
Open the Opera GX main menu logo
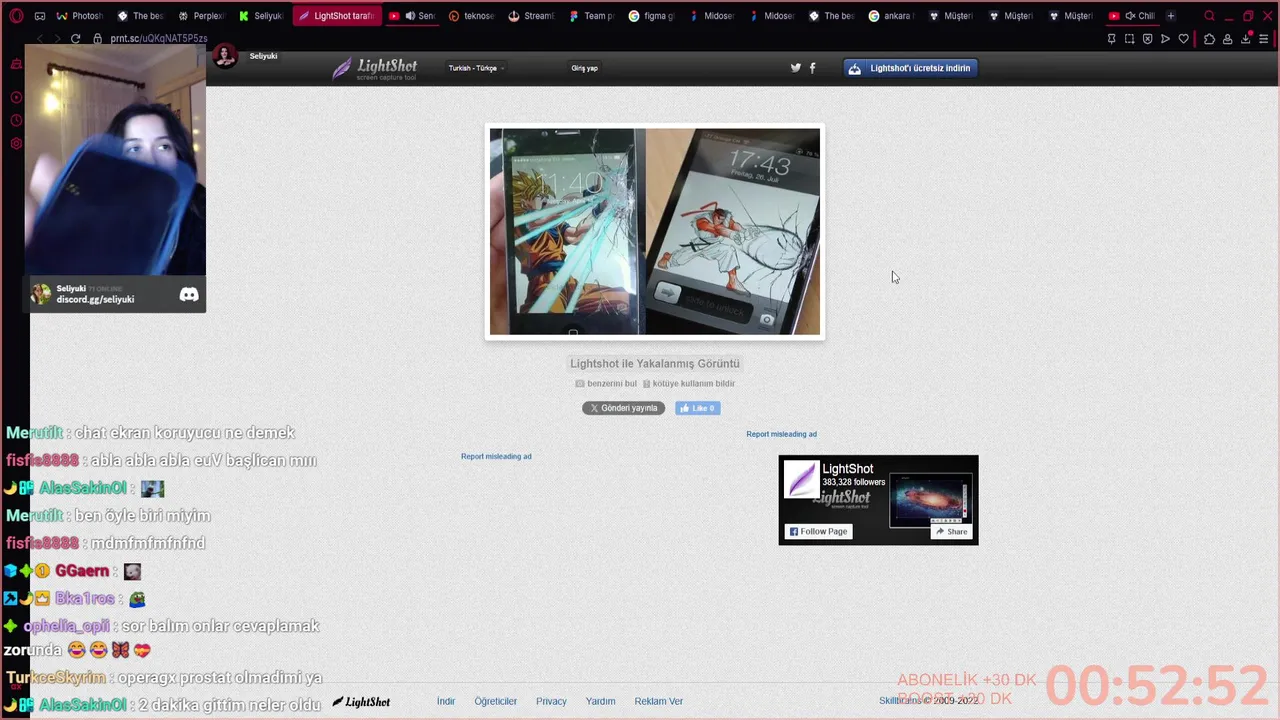[16, 16]
